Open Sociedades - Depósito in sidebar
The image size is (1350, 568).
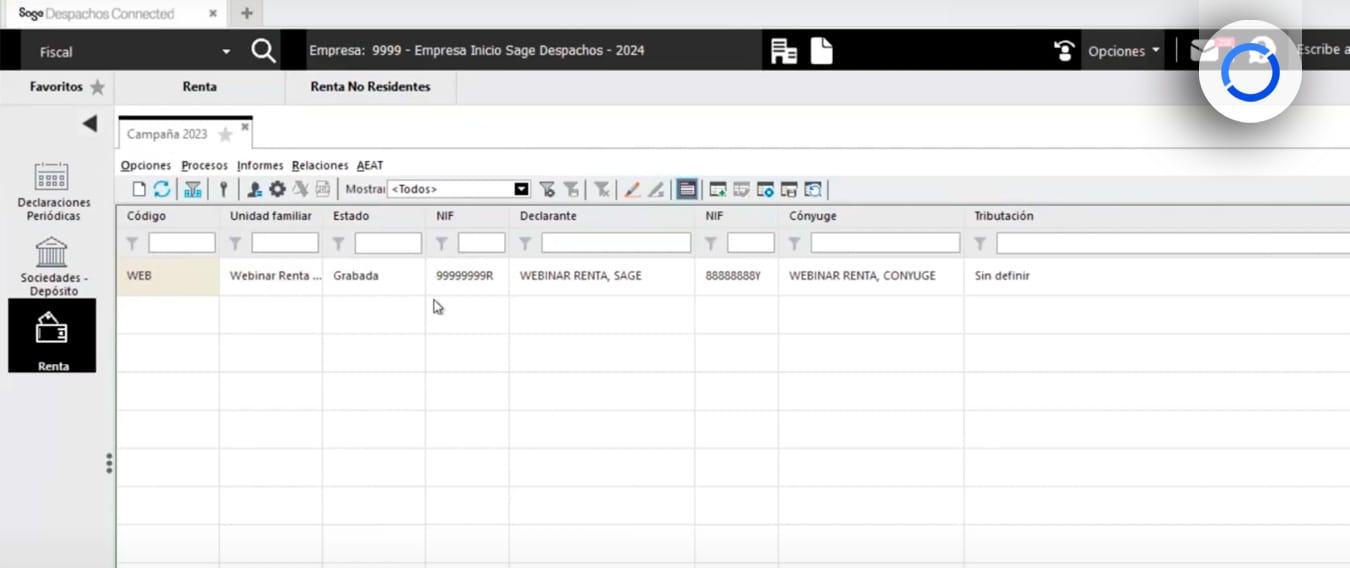52,266
